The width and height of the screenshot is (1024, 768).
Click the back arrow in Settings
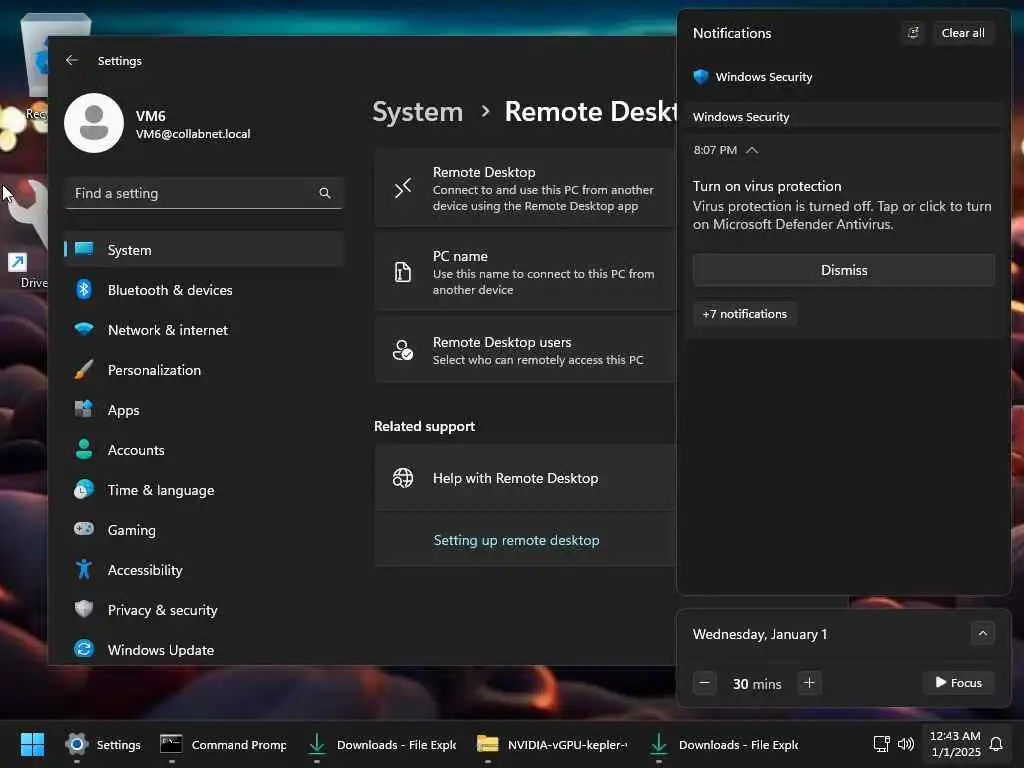[x=72, y=60]
